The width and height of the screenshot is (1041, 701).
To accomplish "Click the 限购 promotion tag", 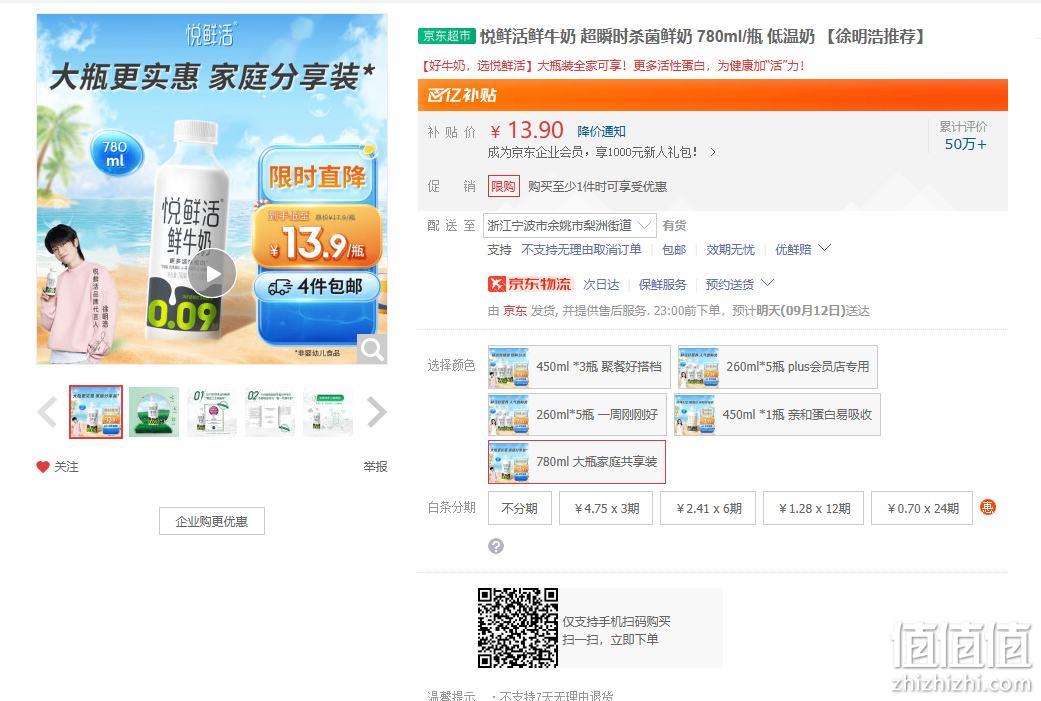I will coord(503,187).
